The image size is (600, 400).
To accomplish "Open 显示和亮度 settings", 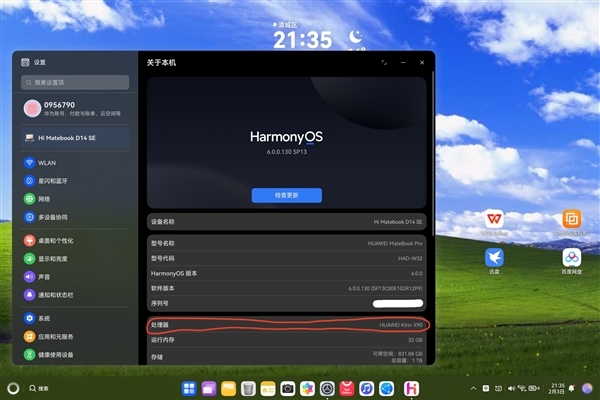I will coord(75,259).
